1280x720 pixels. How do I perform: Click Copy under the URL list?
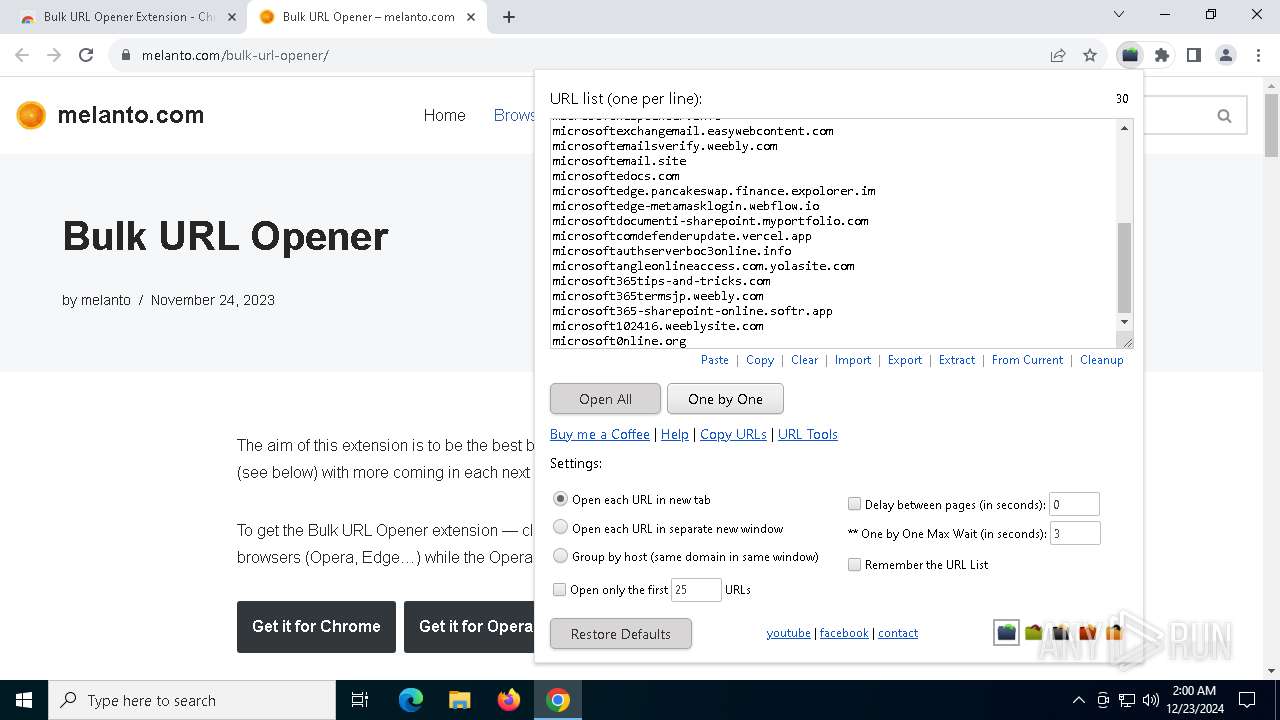pos(760,360)
